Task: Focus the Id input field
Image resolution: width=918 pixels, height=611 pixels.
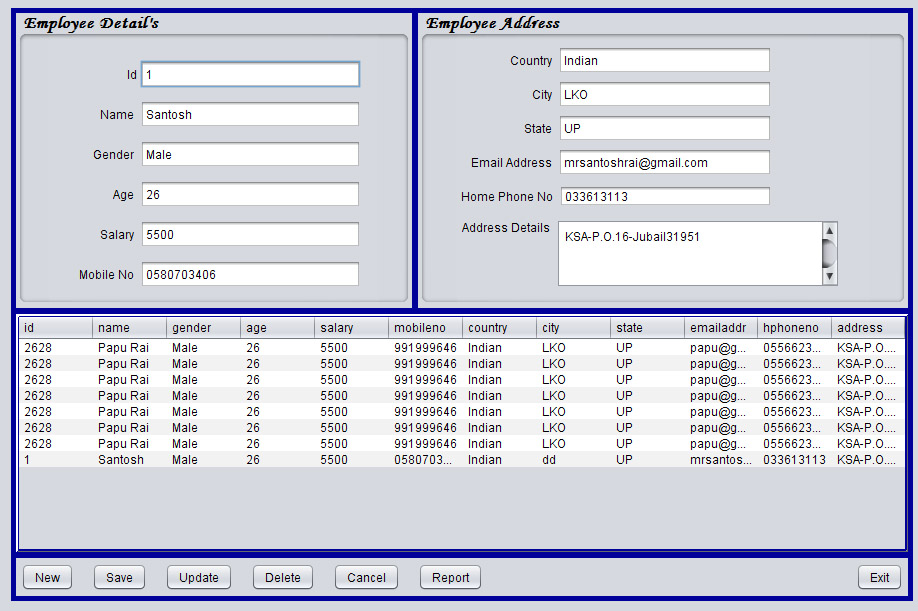Action: [251, 74]
